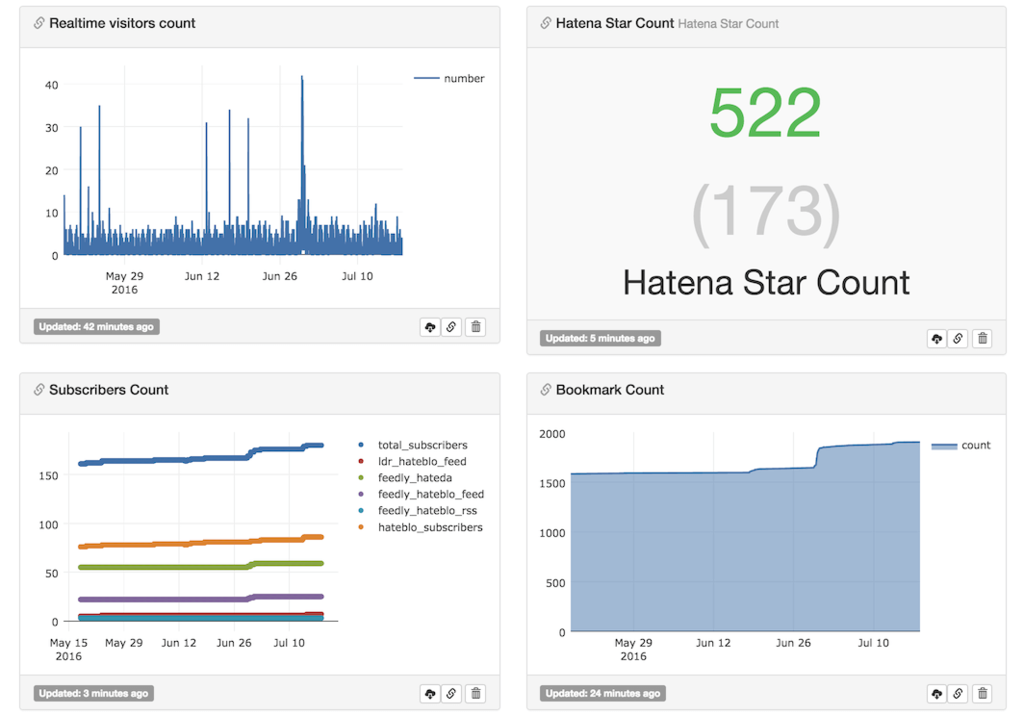Delete the Subscribers Count widget
Screen dimensions: 1024x715
pos(476,693)
